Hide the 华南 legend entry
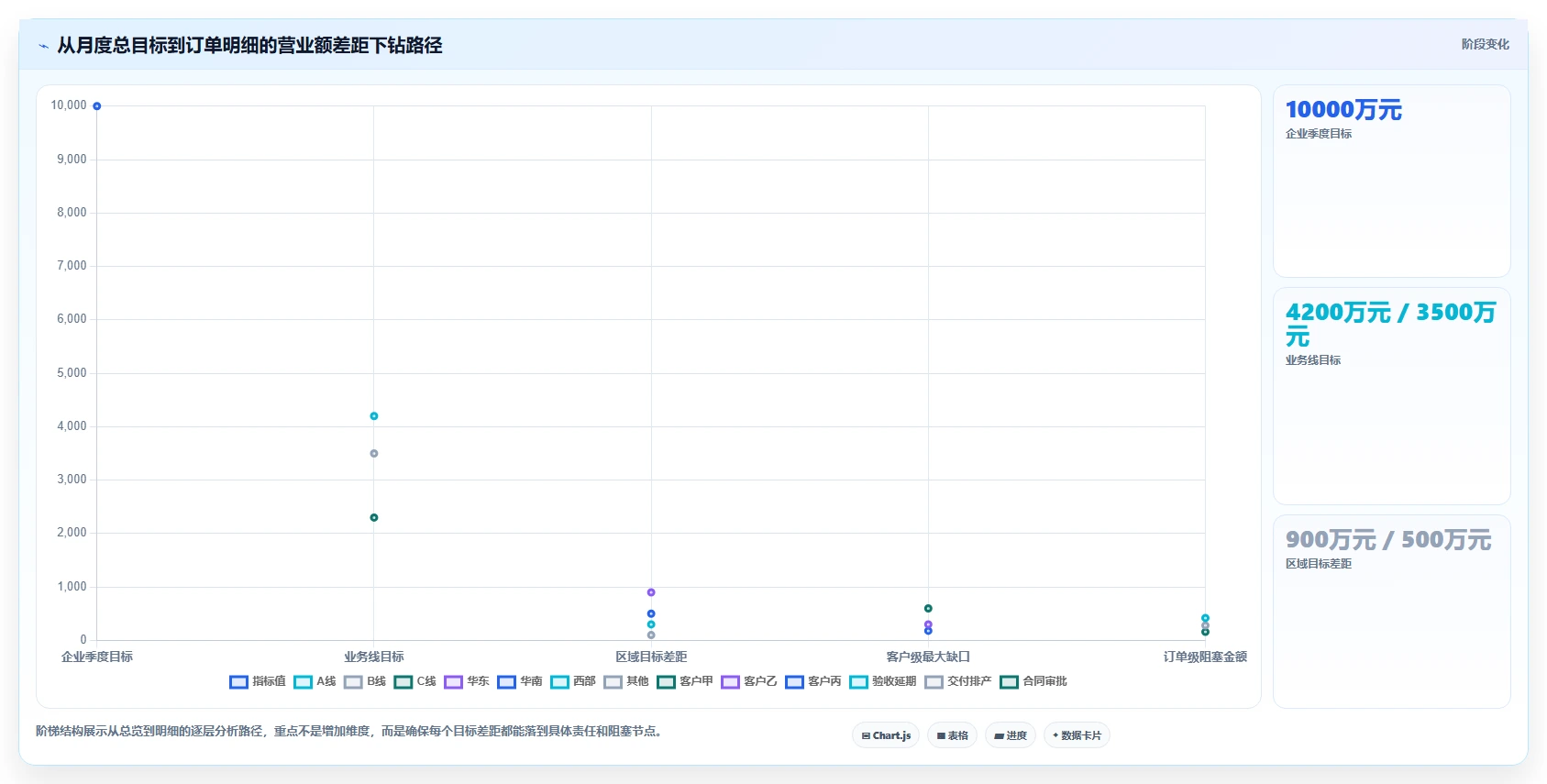The image size is (1547, 784). pos(520,681)
